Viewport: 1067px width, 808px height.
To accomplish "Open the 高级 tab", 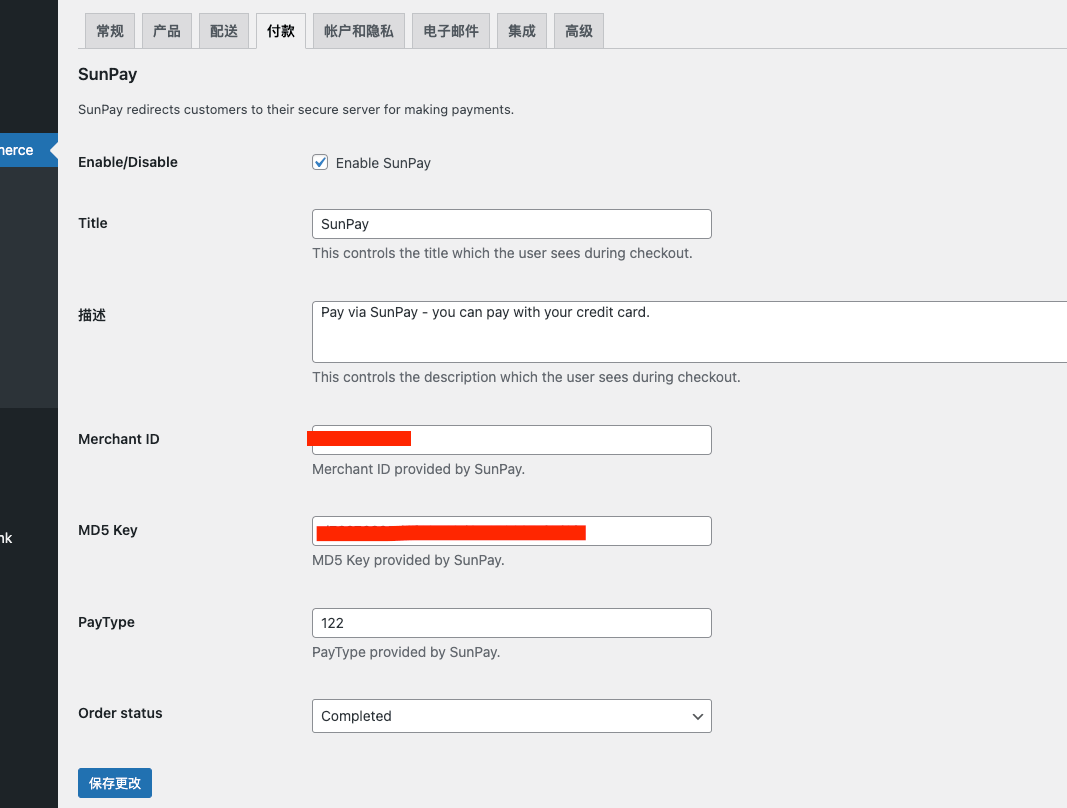I will coord(579,31).
